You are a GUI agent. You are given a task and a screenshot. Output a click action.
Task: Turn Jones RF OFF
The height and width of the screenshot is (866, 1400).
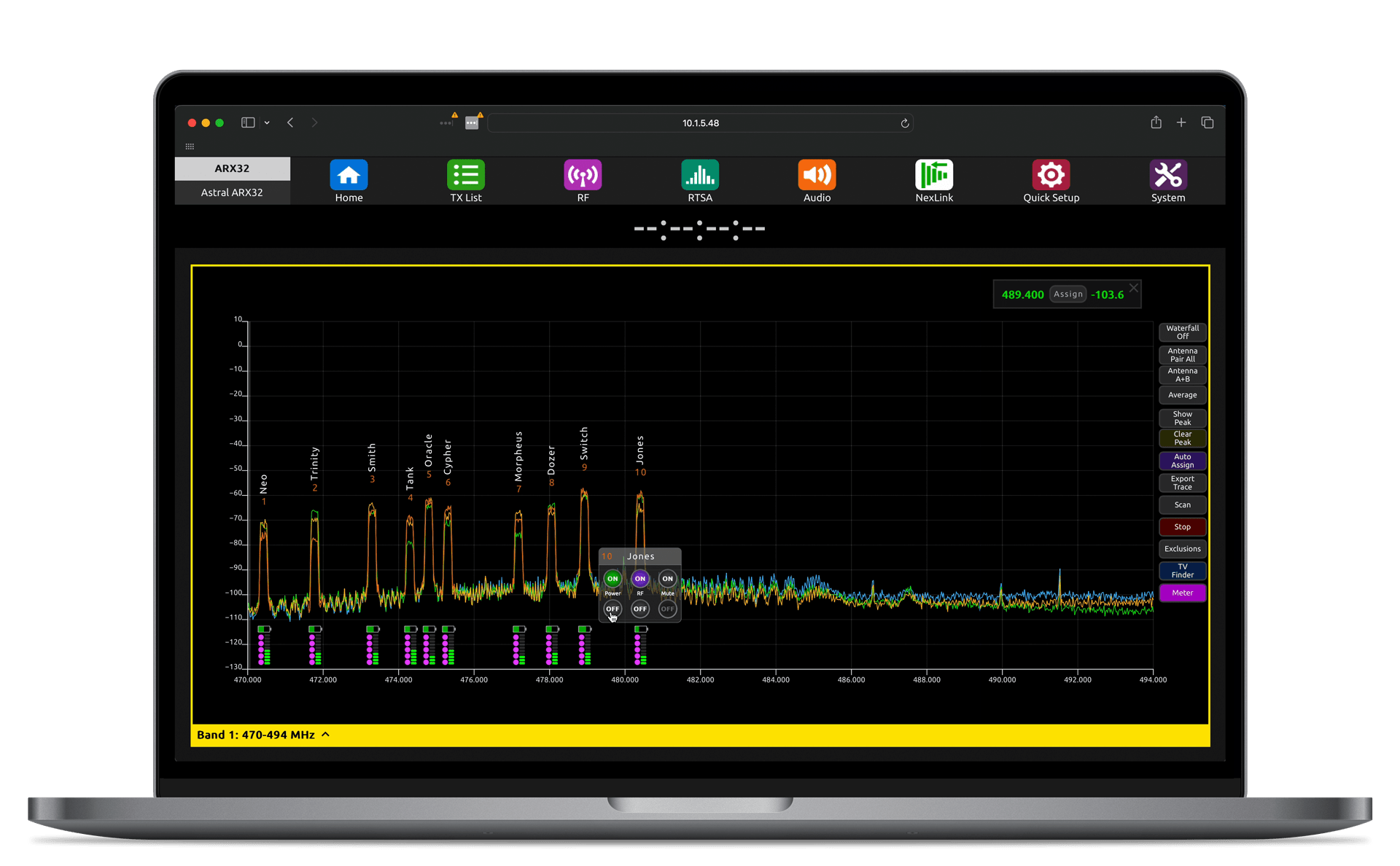(640, 609)
